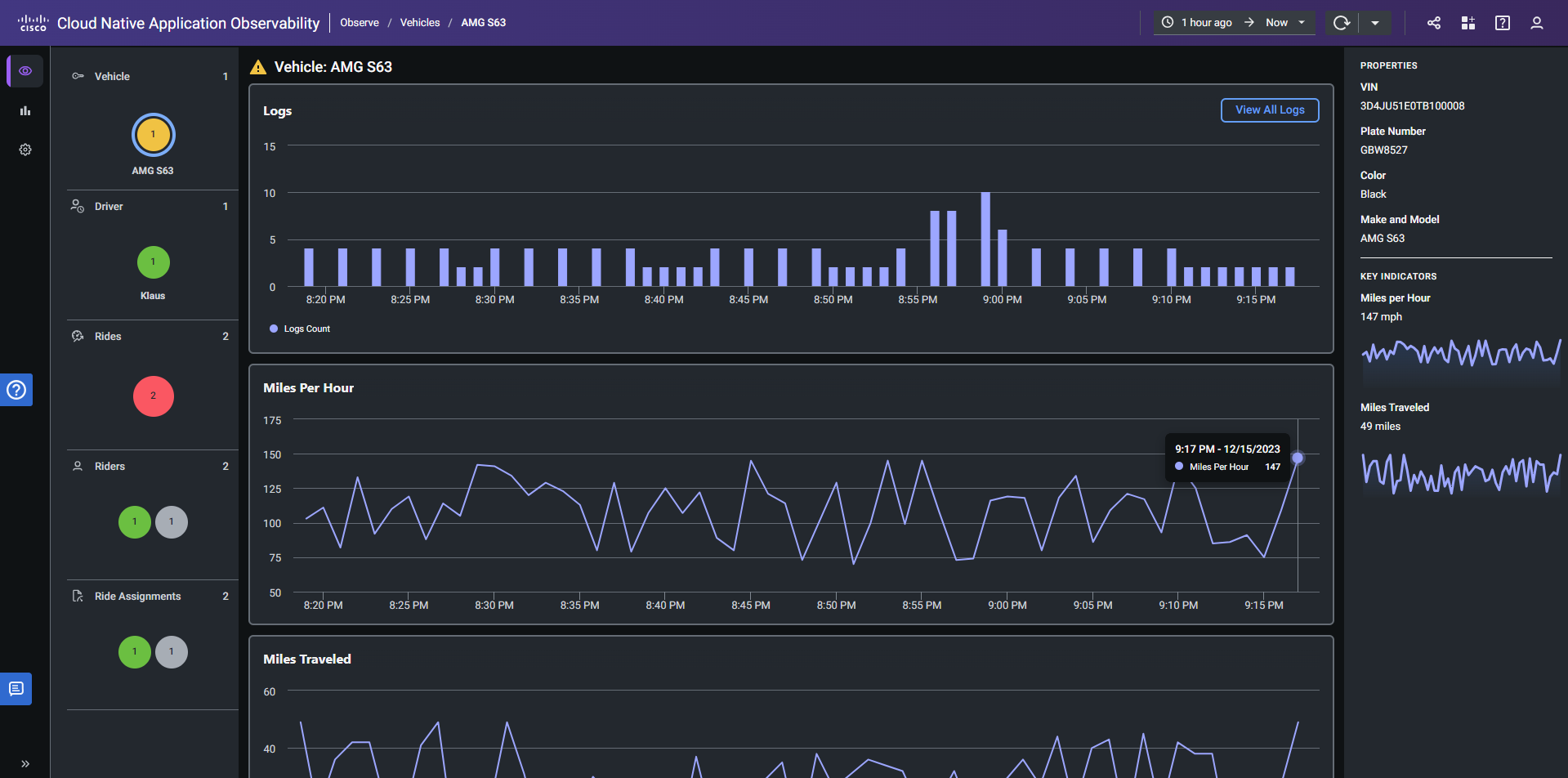The height and width of the screenshot is (778, 1568).
Task: Navigate to Observe breadcrumb
Action: [x=360, y=23]
